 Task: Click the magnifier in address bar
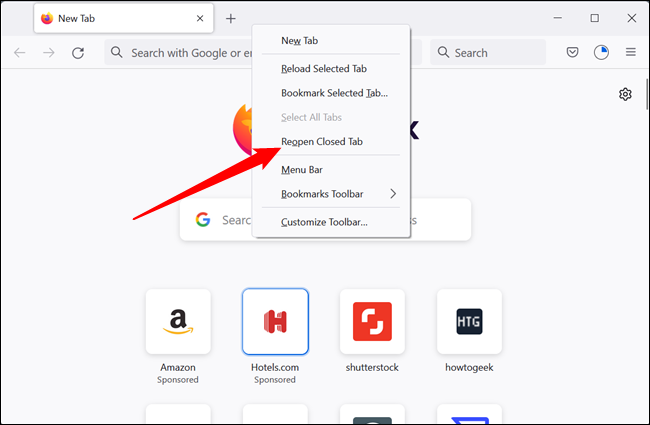[116, 52]
